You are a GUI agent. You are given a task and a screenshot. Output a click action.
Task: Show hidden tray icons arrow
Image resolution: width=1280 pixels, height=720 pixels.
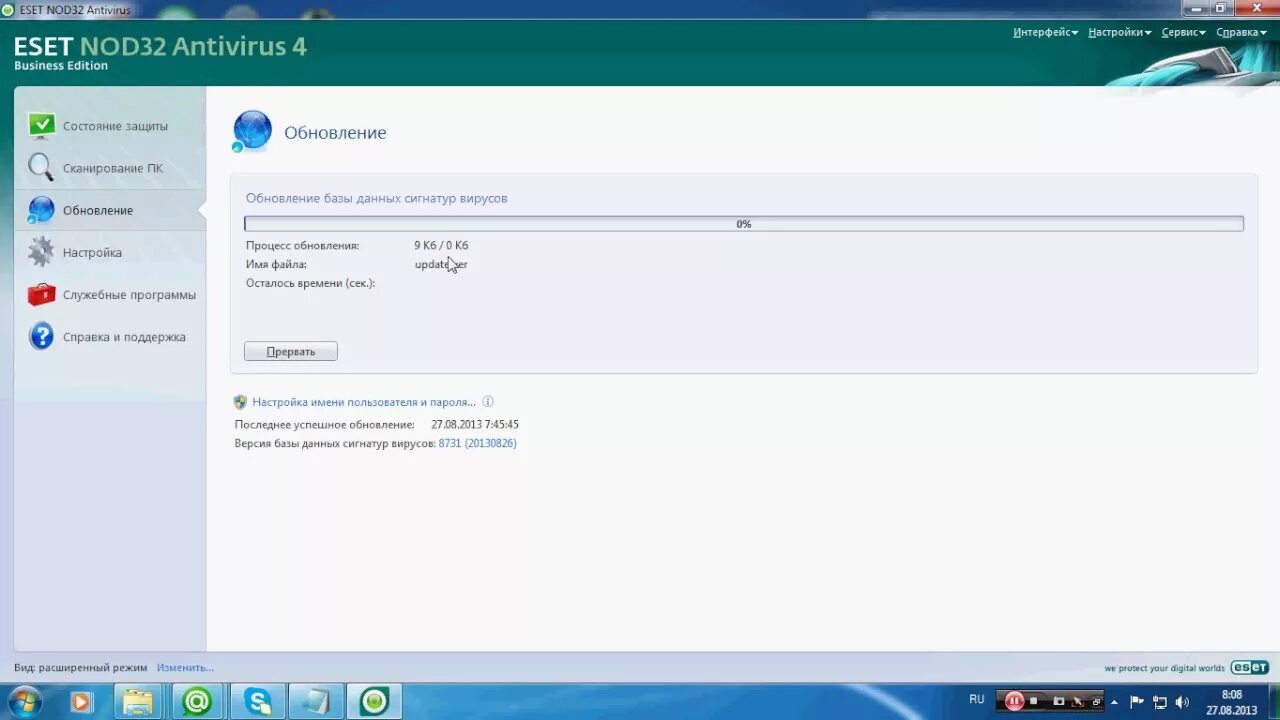1114,702
